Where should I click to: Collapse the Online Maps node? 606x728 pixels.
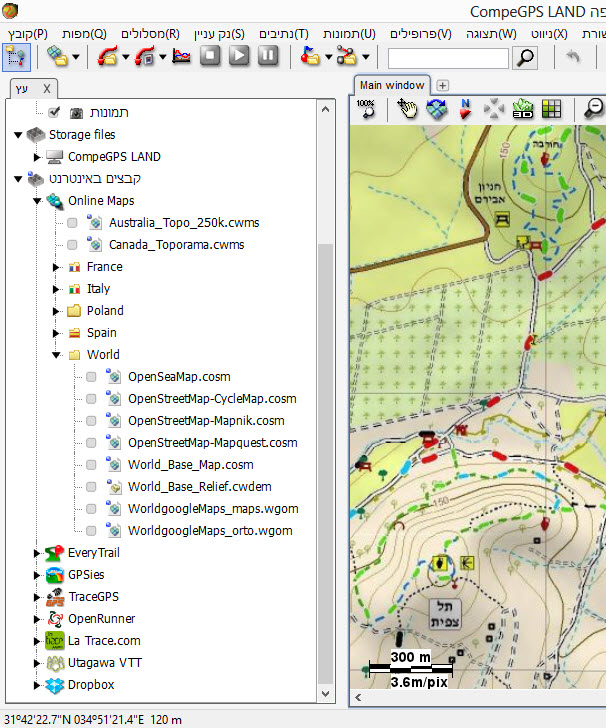37,201
